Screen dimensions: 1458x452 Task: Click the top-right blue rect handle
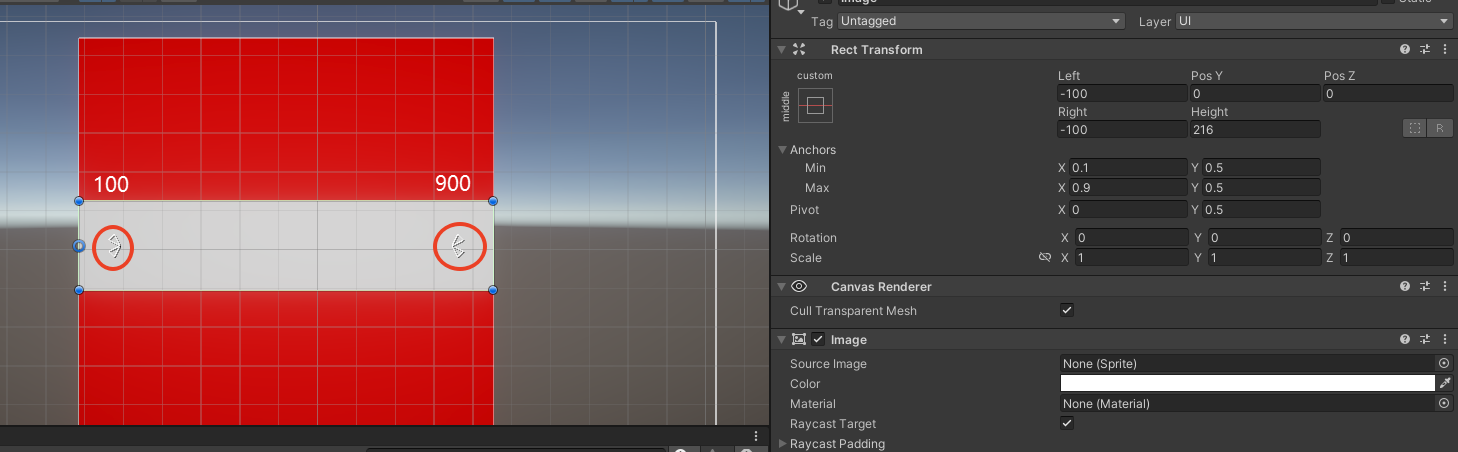(493, 201)
